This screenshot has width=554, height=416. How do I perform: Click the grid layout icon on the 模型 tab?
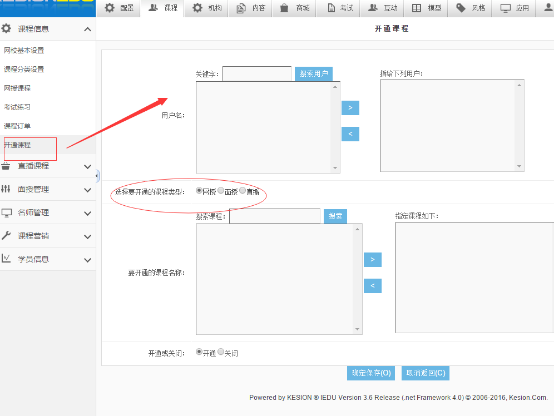pyautogui.click(x=417, y=8)
